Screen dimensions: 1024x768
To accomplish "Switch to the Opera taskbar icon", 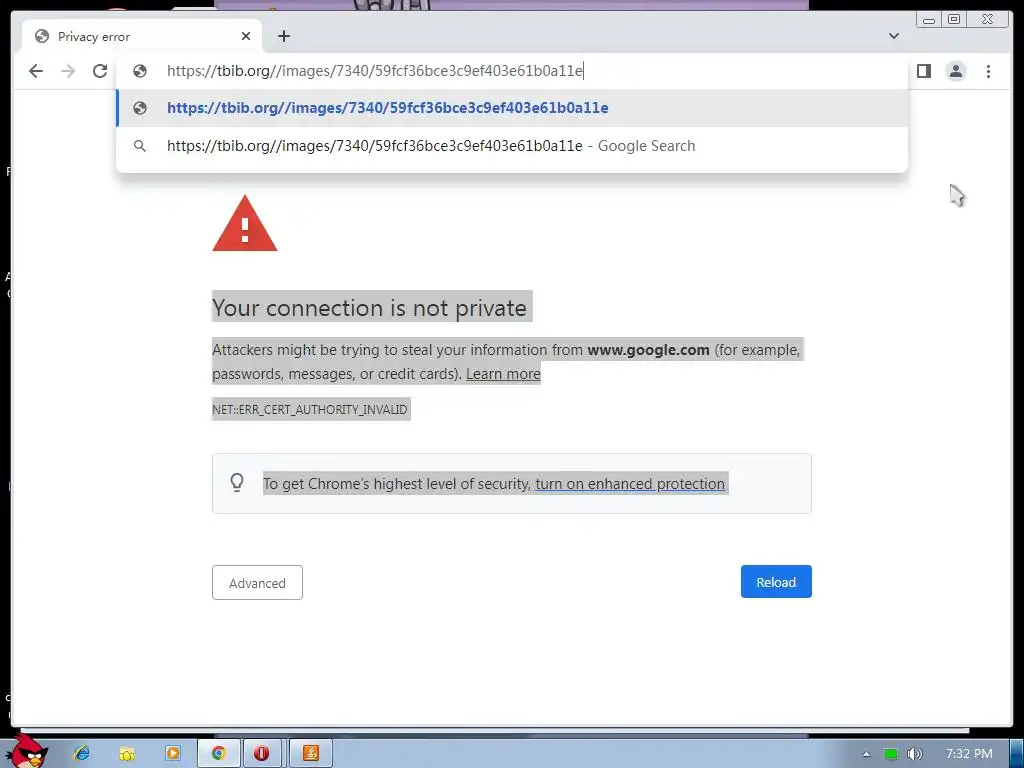I will [261, 753].
